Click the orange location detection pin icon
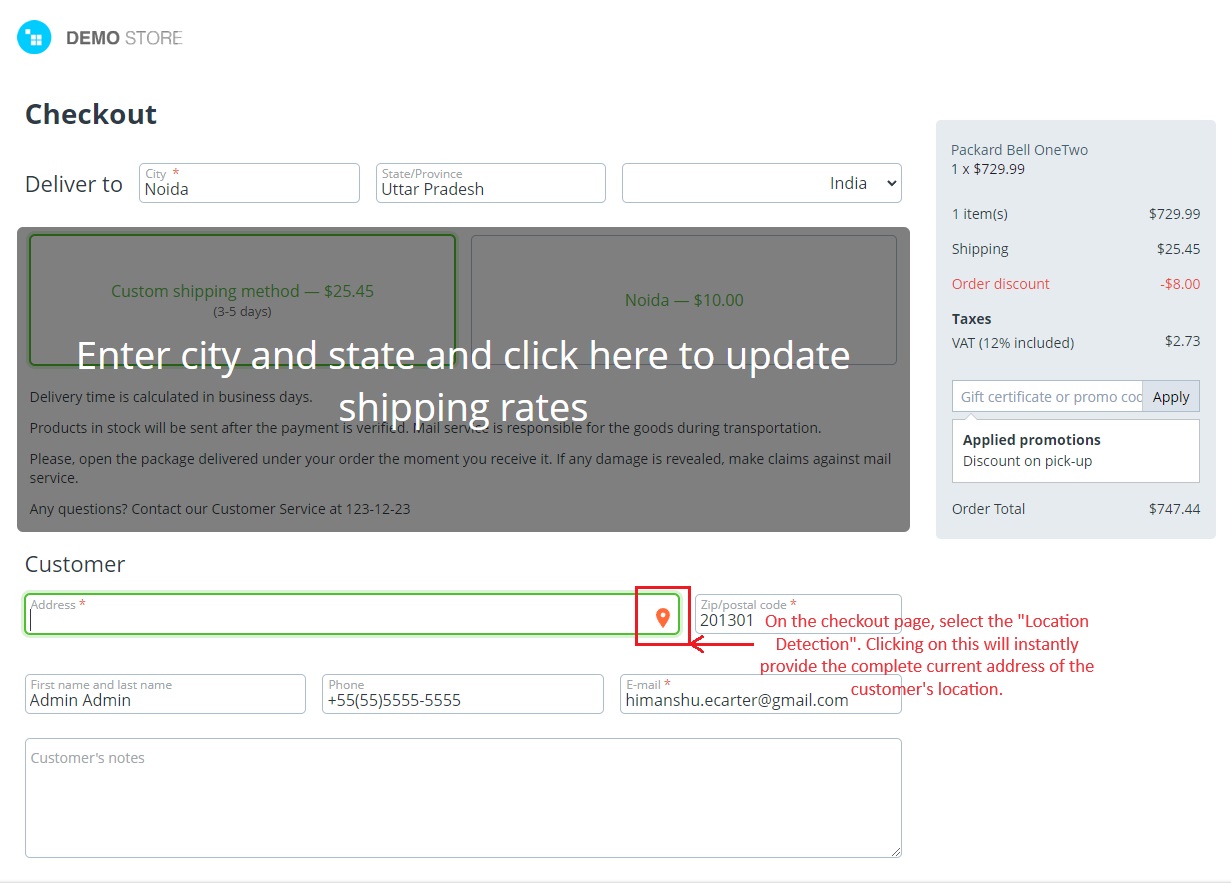Screen dimensions: 1231x883 [x=662, y=618]
